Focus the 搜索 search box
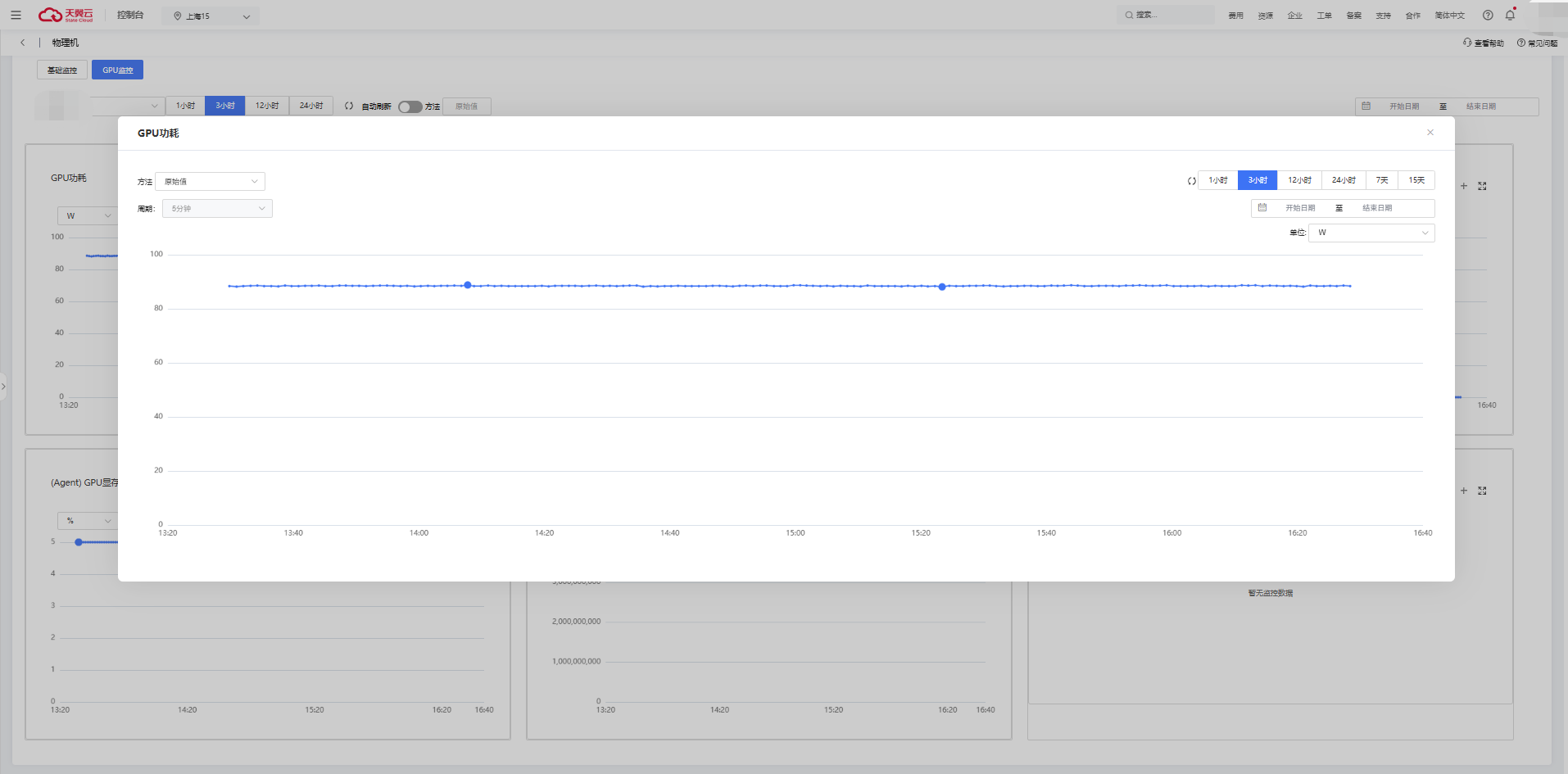Screen dimensions: 1568x774 pos(1165,15)
